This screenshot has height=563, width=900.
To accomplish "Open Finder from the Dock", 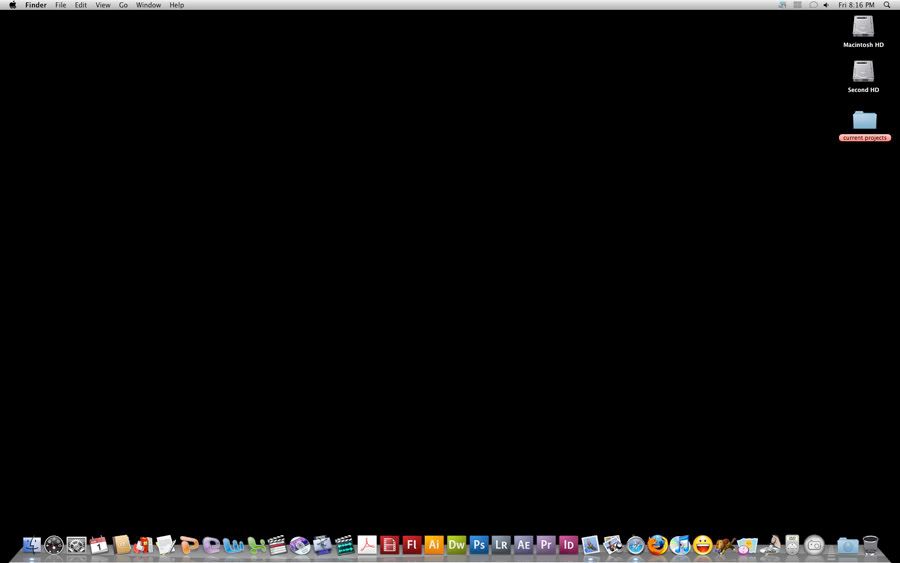I will pos(32,545).
